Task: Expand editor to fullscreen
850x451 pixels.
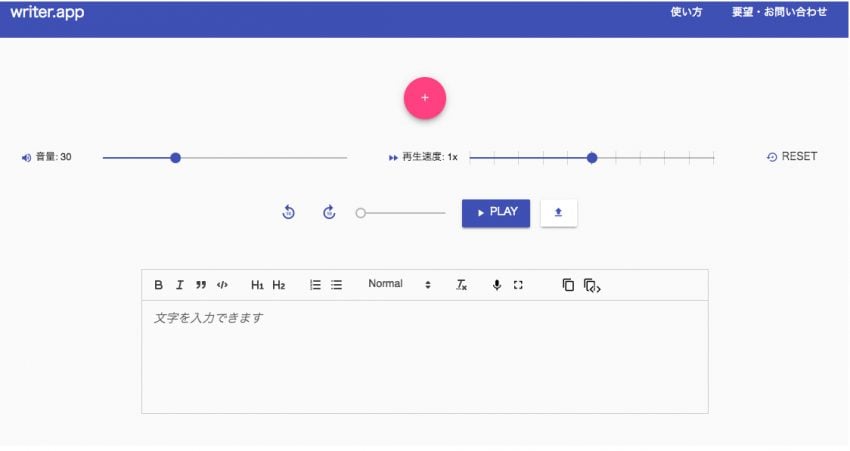Action: pos(518,285)
